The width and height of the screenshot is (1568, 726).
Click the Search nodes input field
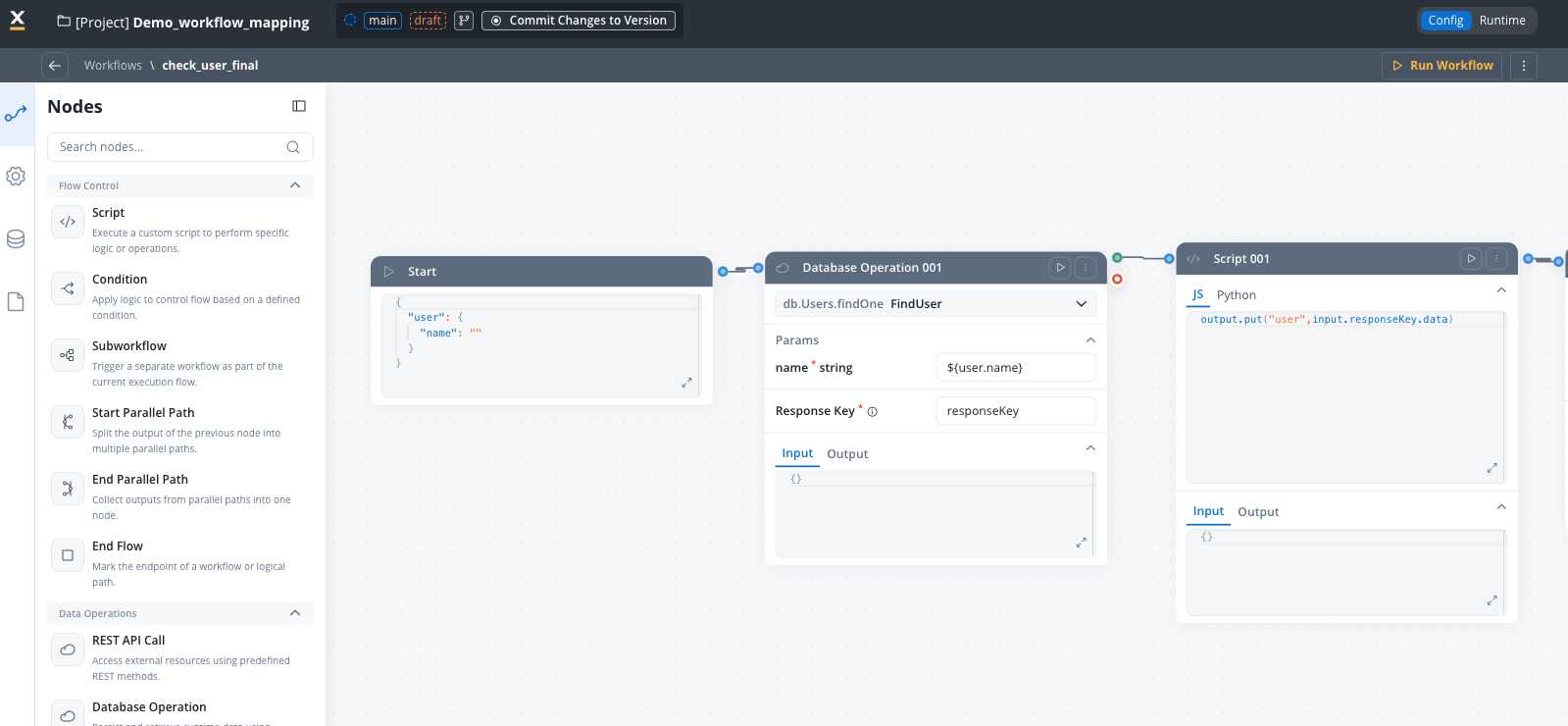tap(169, 147)
